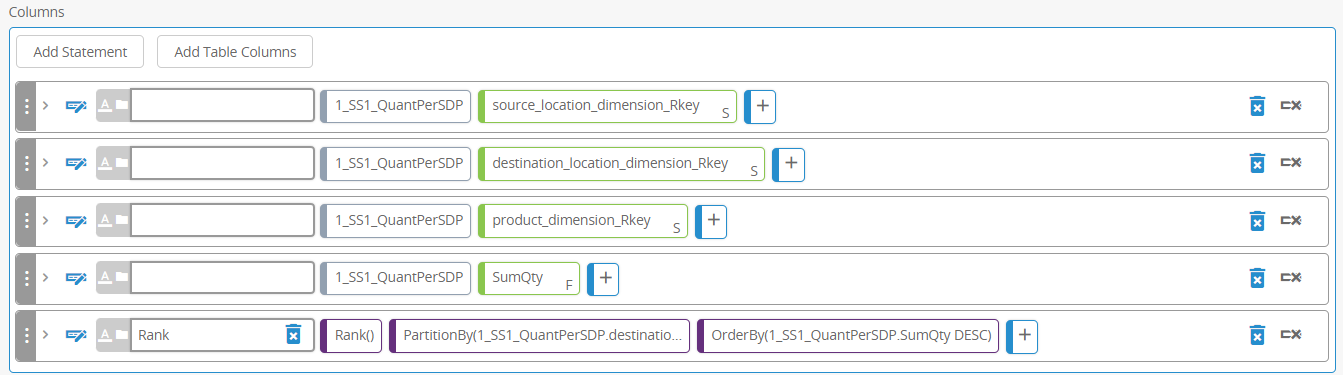Select the source_location_dimension_Rkey column token
The width and height of the screenshot is (1343, 375).
click(607, 106)
